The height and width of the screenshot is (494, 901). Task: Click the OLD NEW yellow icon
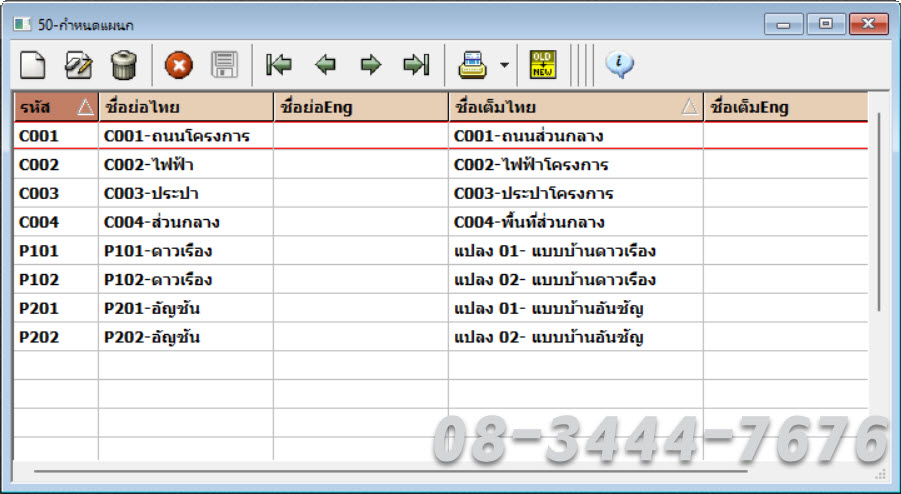tap(542, 64)
